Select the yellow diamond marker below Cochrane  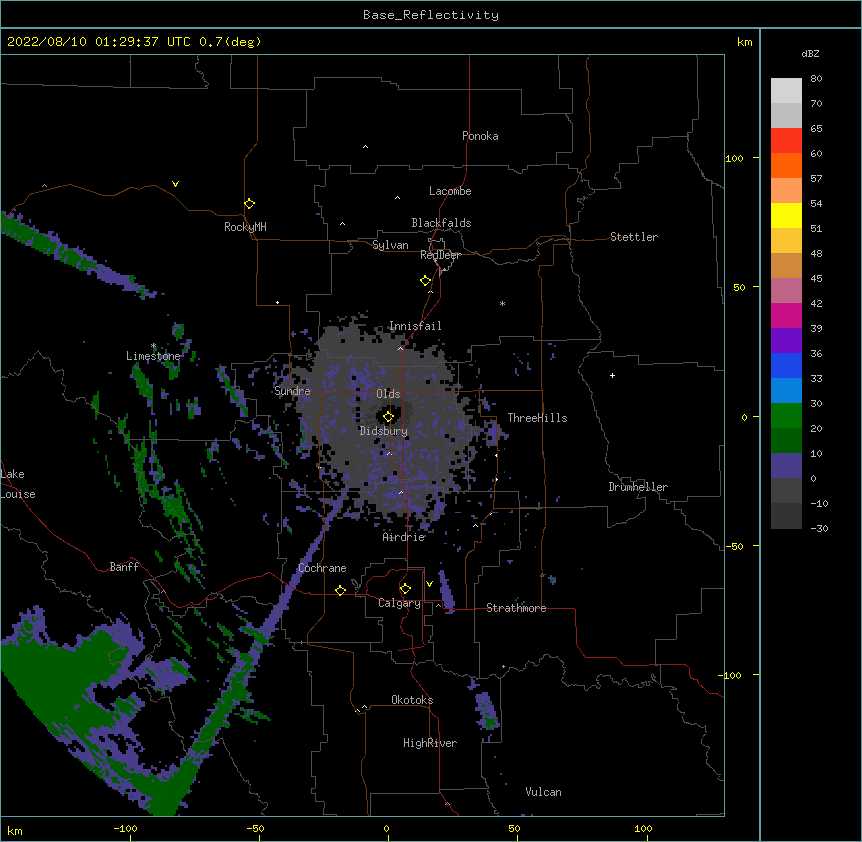click(340, 590)
